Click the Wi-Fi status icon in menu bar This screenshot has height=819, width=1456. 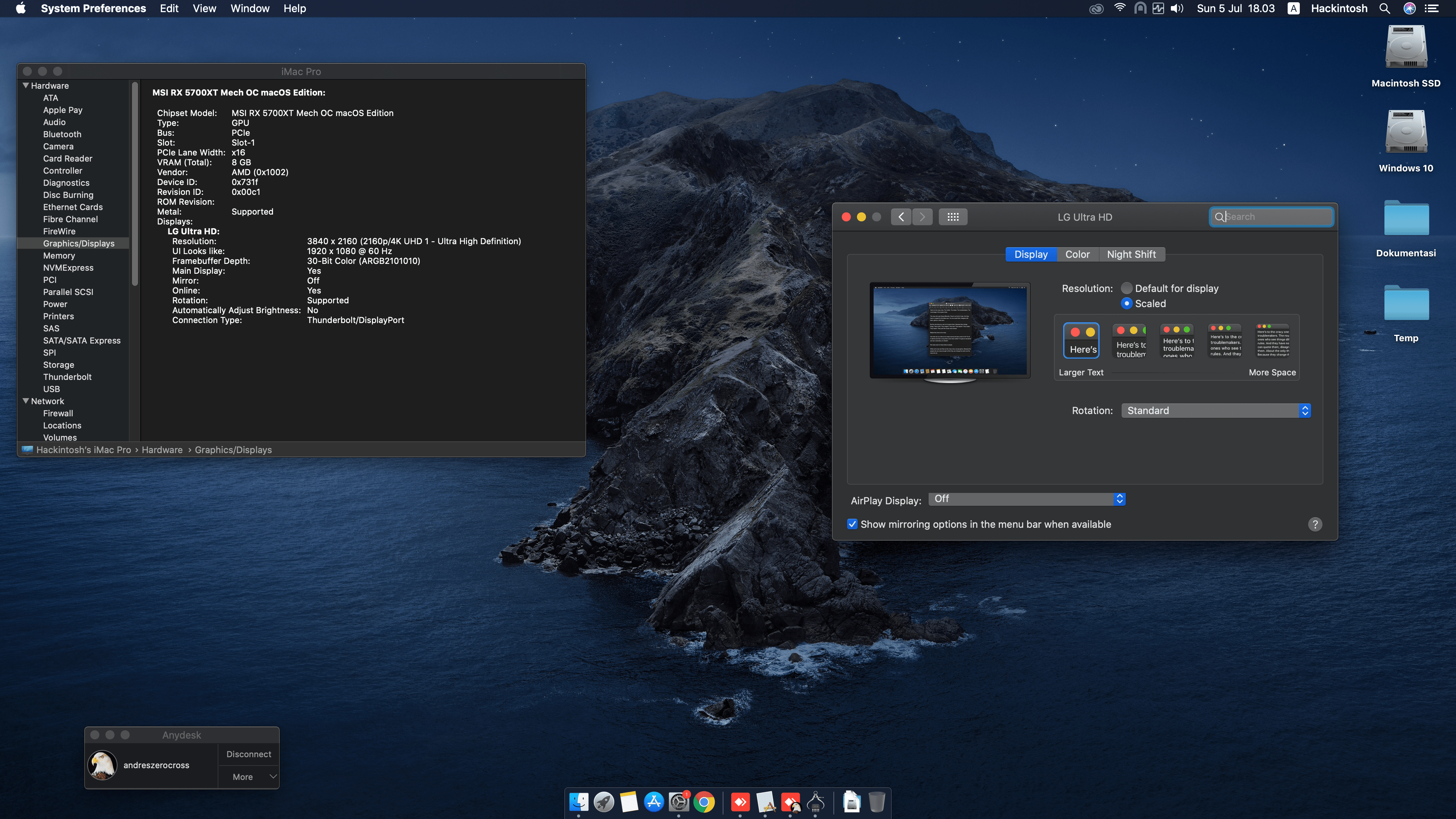pos(1120,8)
